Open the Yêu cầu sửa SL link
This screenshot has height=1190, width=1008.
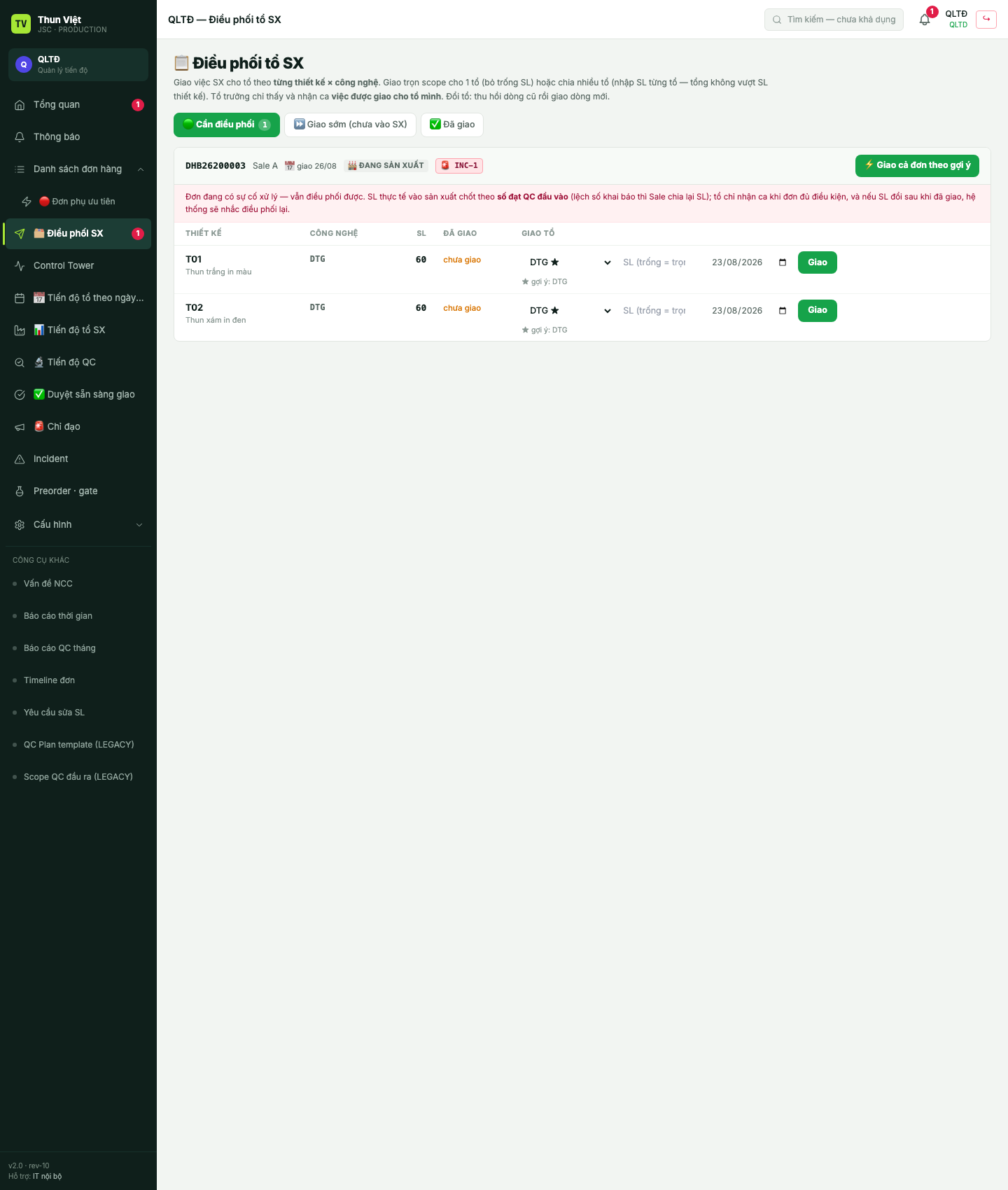pos(54,713)
